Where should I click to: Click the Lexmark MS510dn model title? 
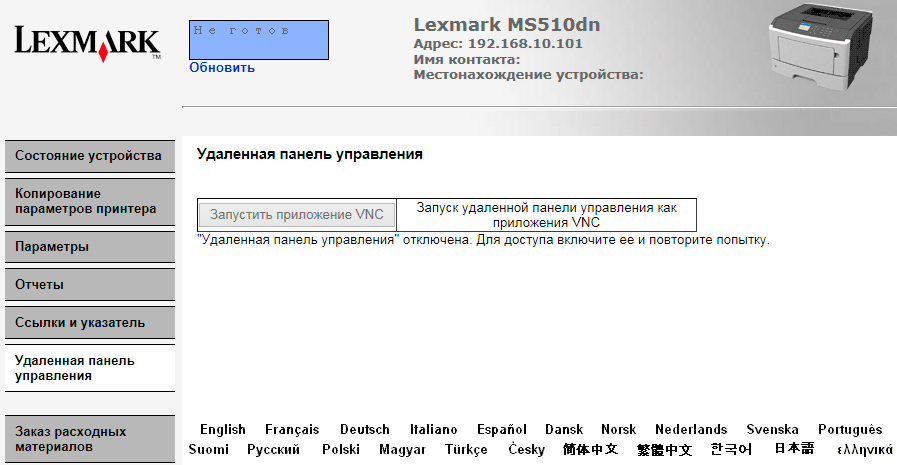coord(507,25)
